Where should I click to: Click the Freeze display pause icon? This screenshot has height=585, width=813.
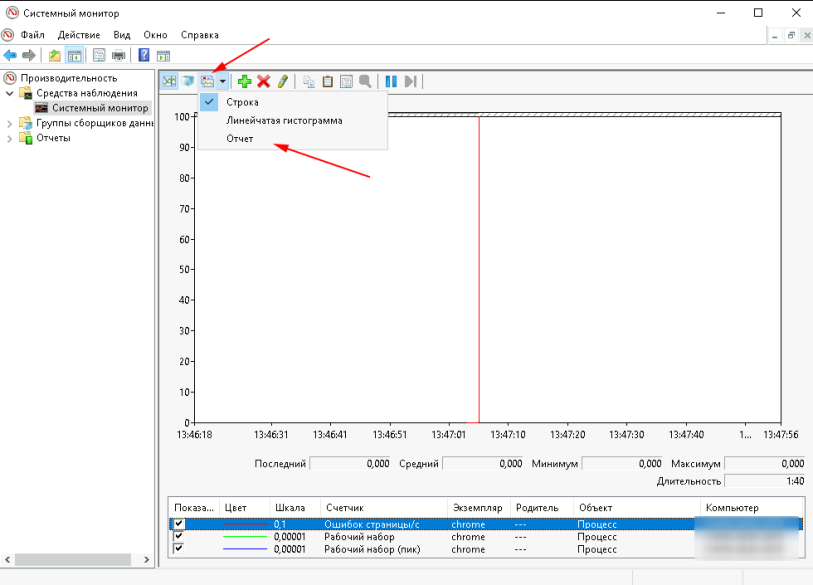pyautogui.click(x=391, y=81)
